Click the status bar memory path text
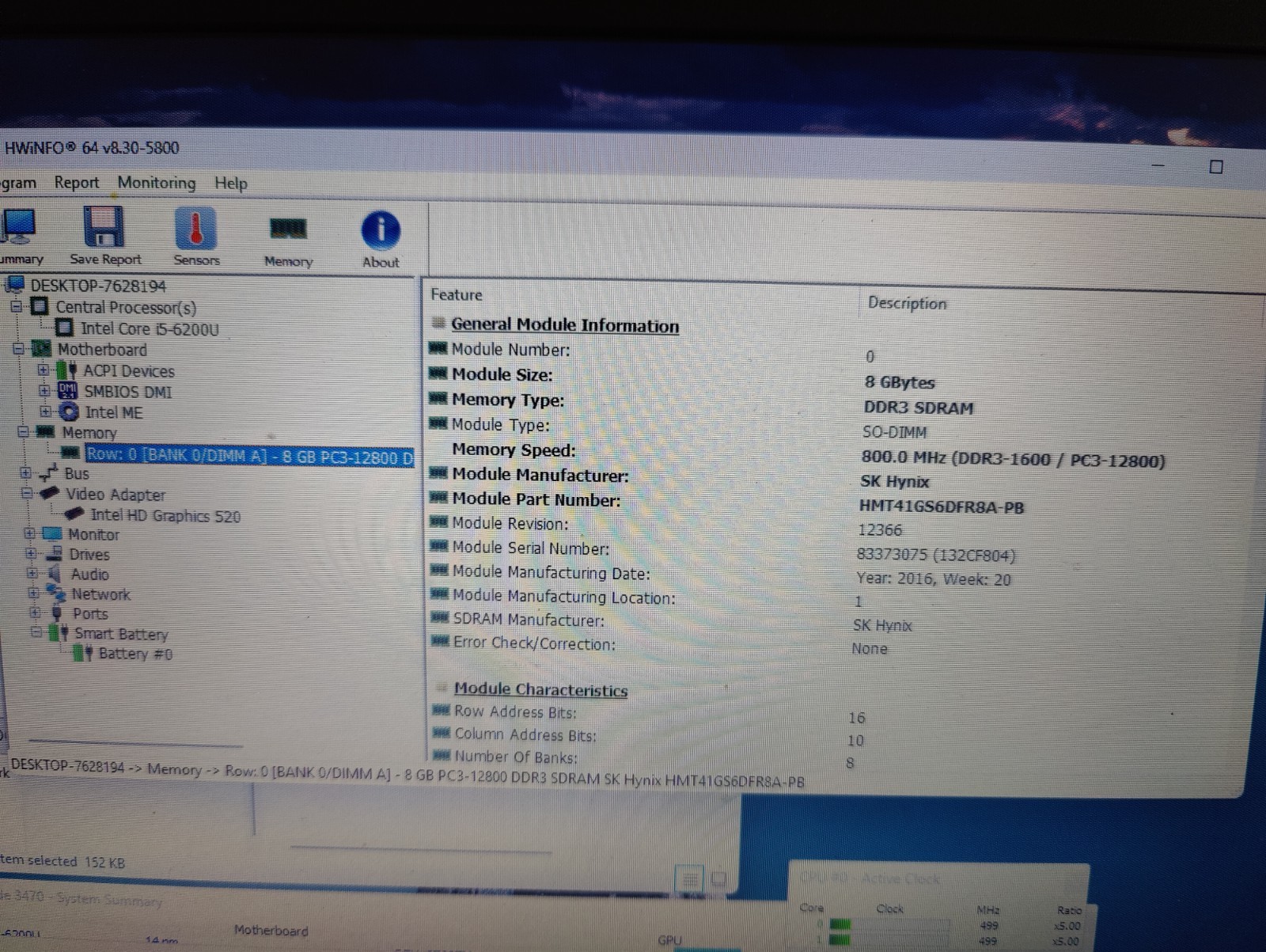This screenshot has height=952, width=1266. point(407,773)
